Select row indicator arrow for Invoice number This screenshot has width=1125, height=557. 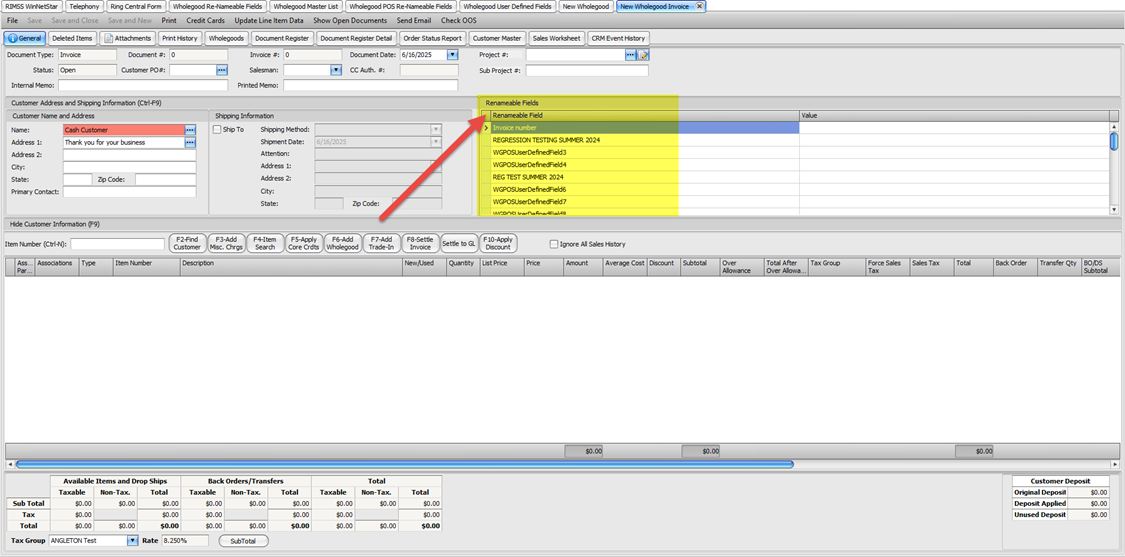486,128
